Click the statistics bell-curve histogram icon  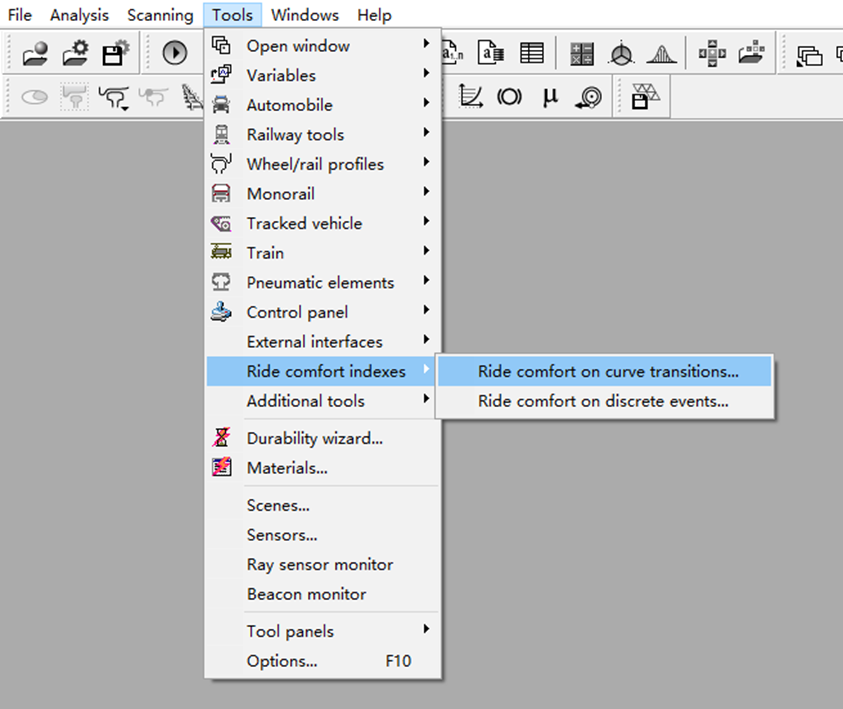point(662,54)
